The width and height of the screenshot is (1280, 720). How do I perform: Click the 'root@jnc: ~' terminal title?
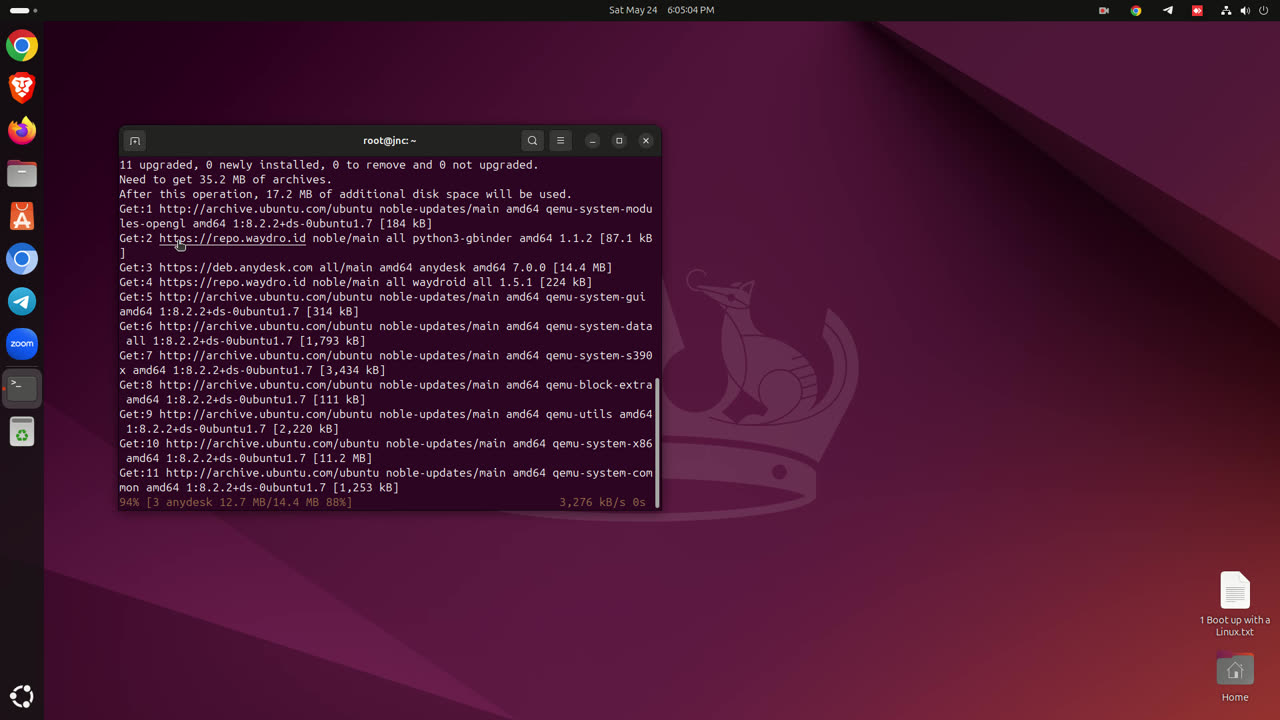click(390, 141)
